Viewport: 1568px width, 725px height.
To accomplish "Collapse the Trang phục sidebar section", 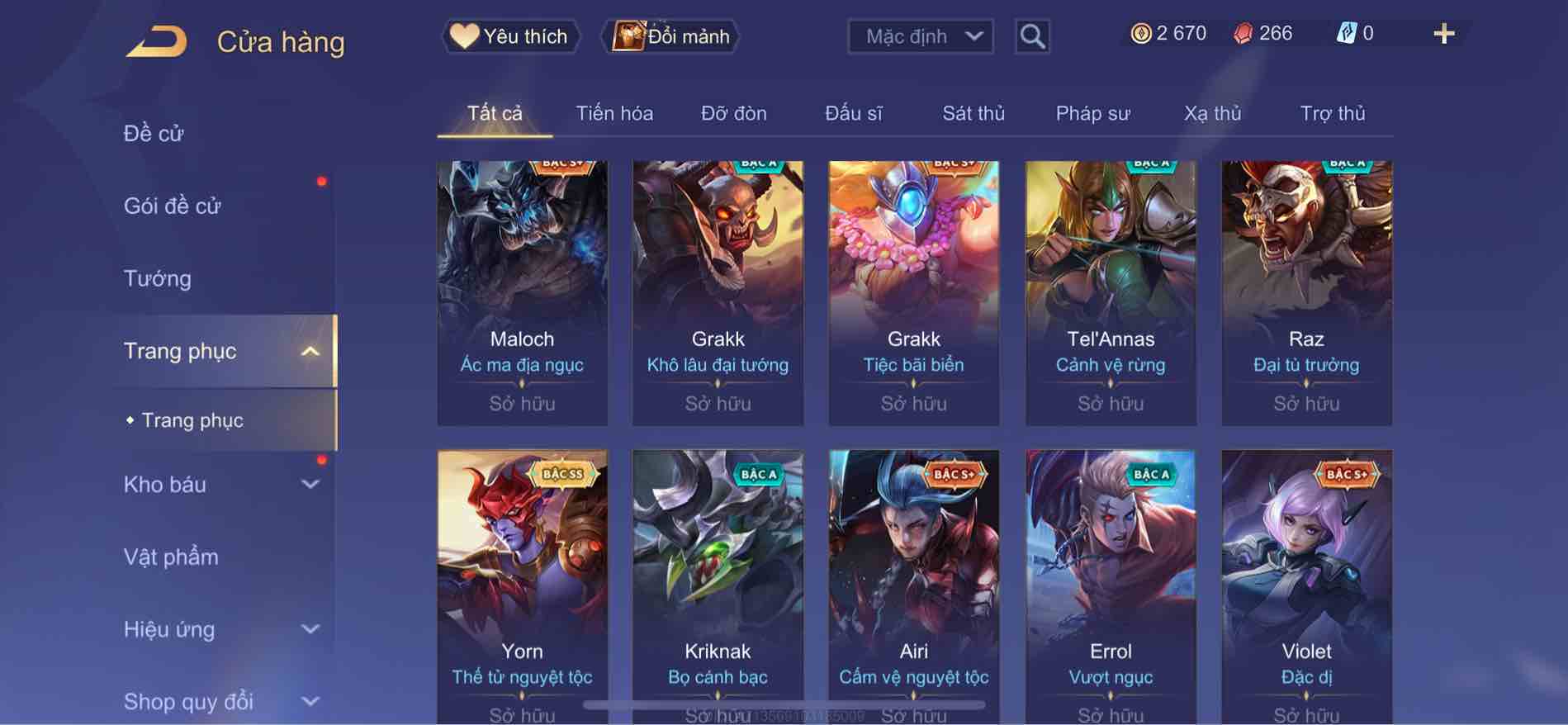I will click(310, 351).
